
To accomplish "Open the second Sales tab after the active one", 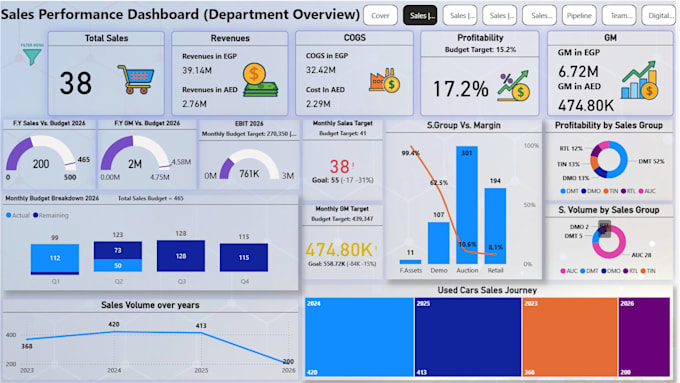I will coord(500,16).
